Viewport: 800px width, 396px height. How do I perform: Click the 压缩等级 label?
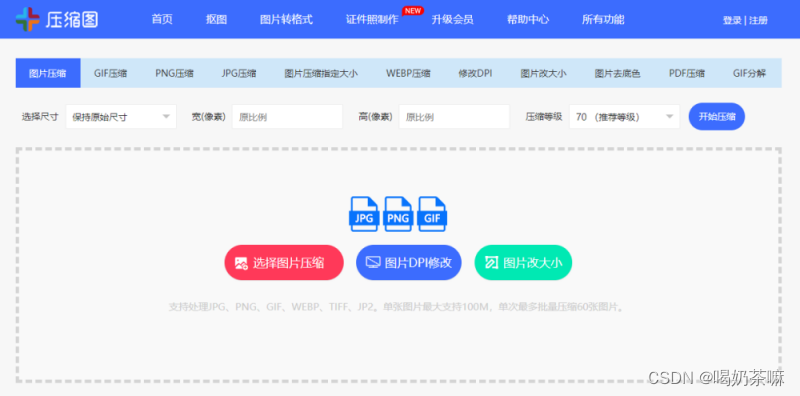(x=544, y=117)
